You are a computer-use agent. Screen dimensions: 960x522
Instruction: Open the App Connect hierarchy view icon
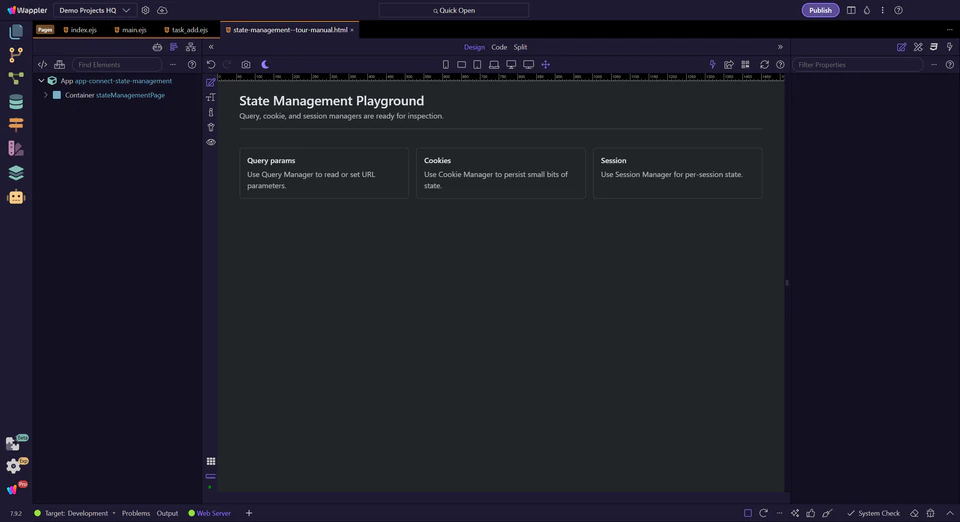coord(190,47)
